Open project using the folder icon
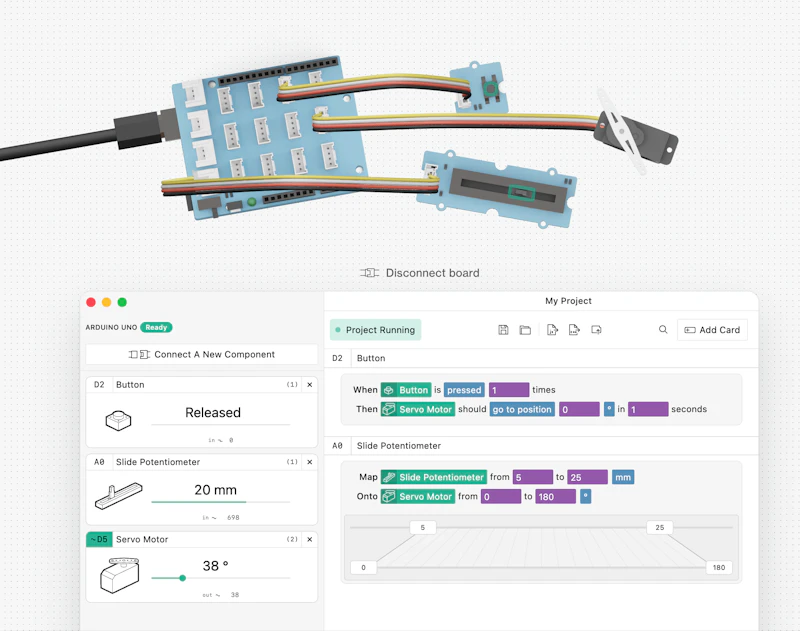The width and height of the screenshot is (800, 631). [x=525, y=330]
